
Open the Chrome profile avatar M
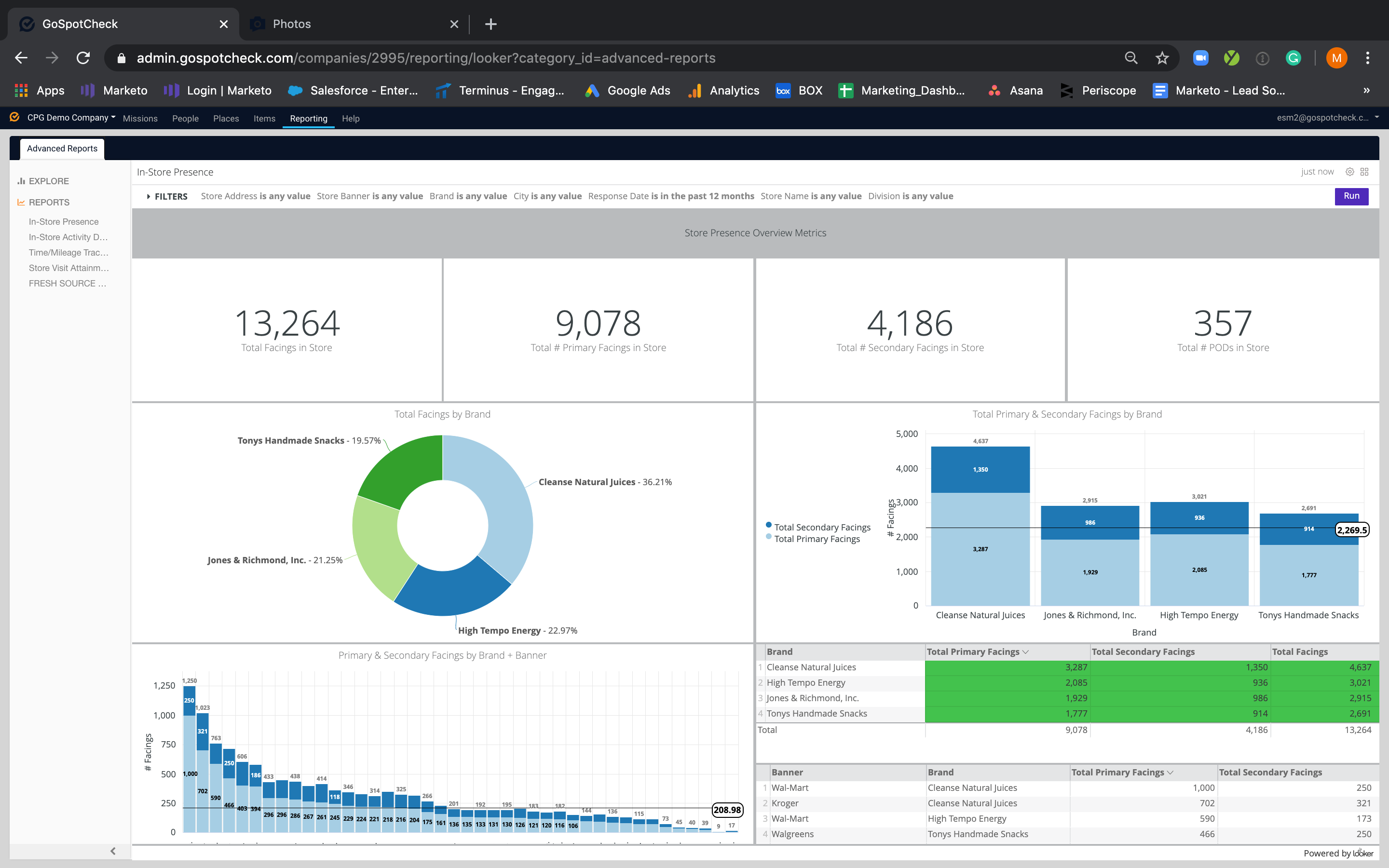[x=1337, y=58]
